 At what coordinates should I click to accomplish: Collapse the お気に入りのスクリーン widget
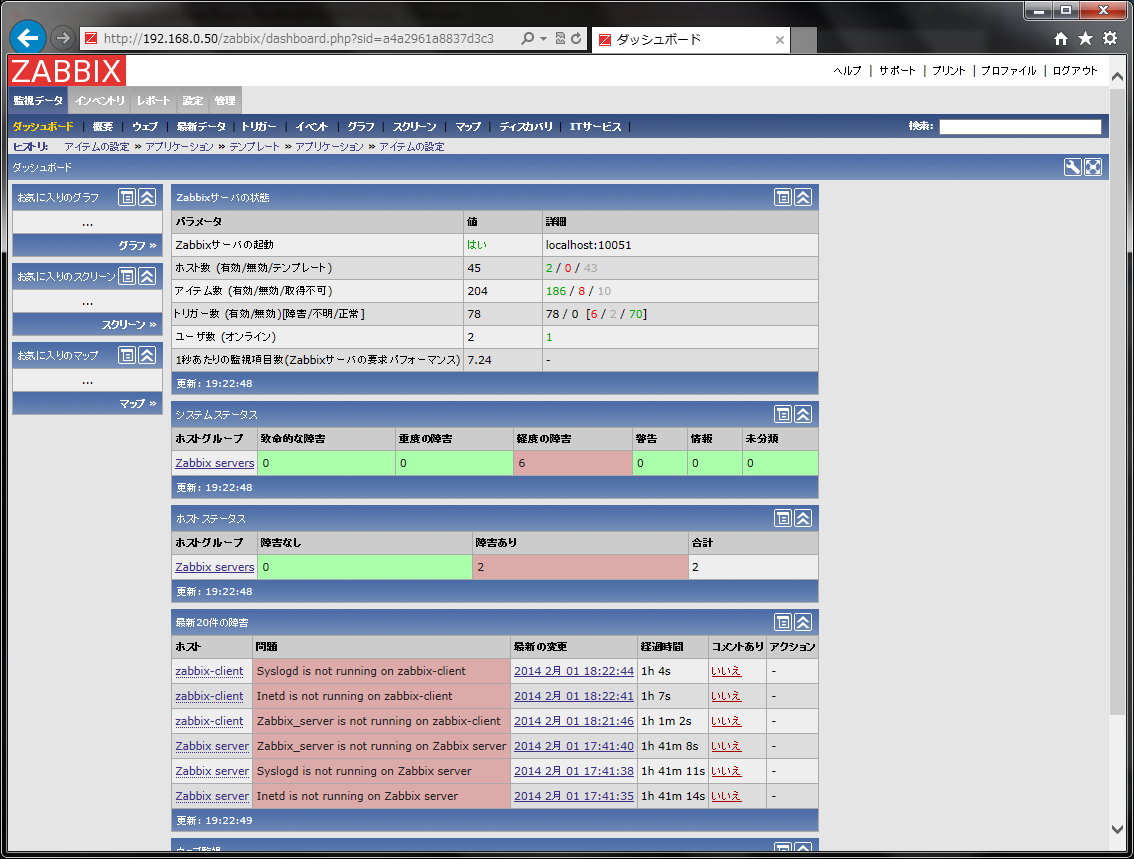point(147,276)
